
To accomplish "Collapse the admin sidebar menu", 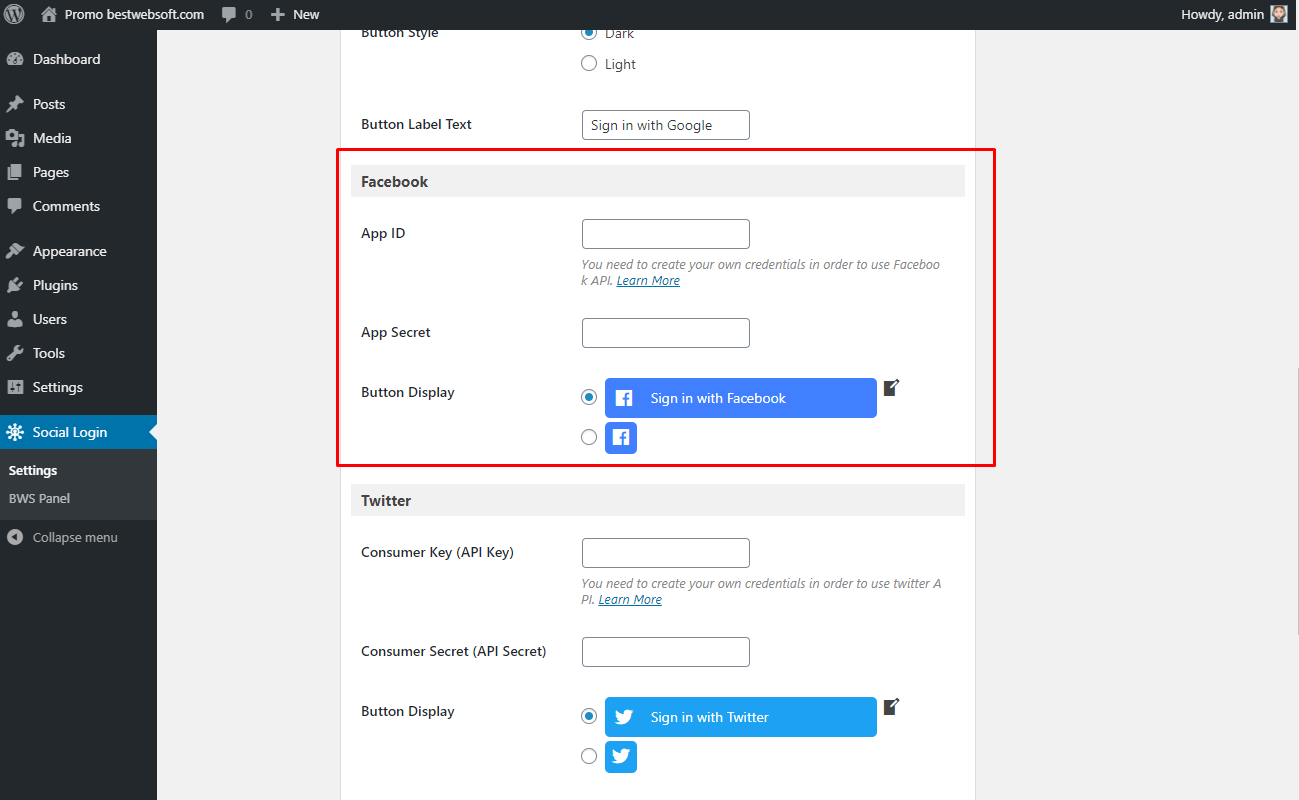I will tap(78, 537).
